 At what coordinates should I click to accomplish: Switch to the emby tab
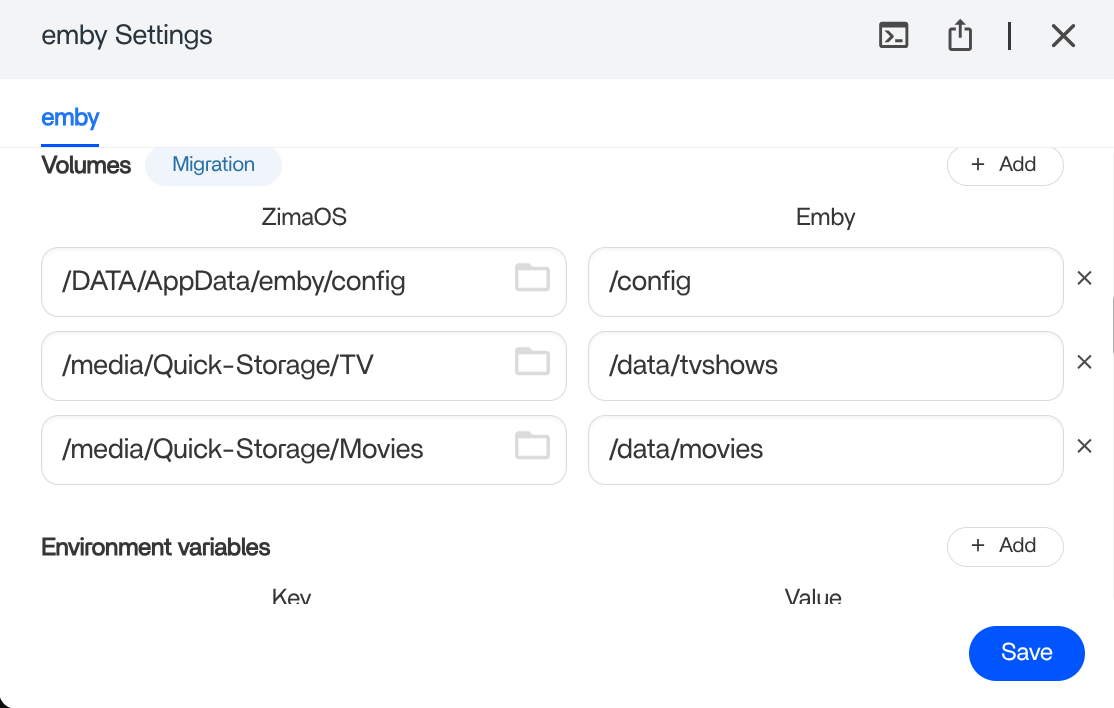(x=70, y=118)
